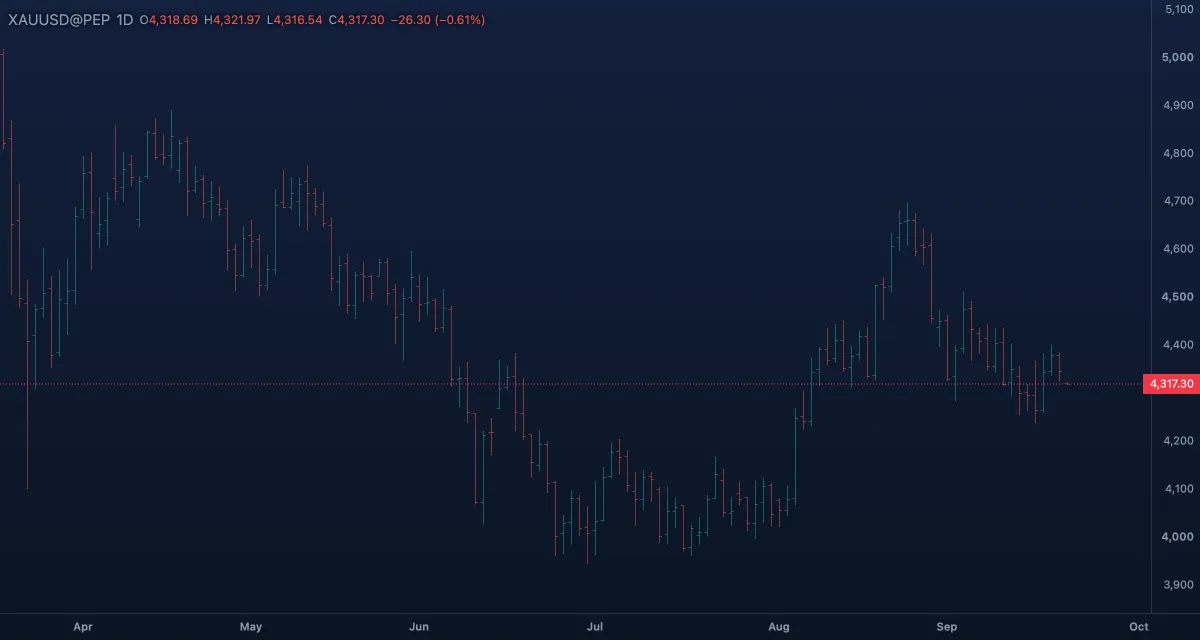This screenshot has height=640, width=1200.
Task: Select Sep on the time axis
Action: click(947, 627)
